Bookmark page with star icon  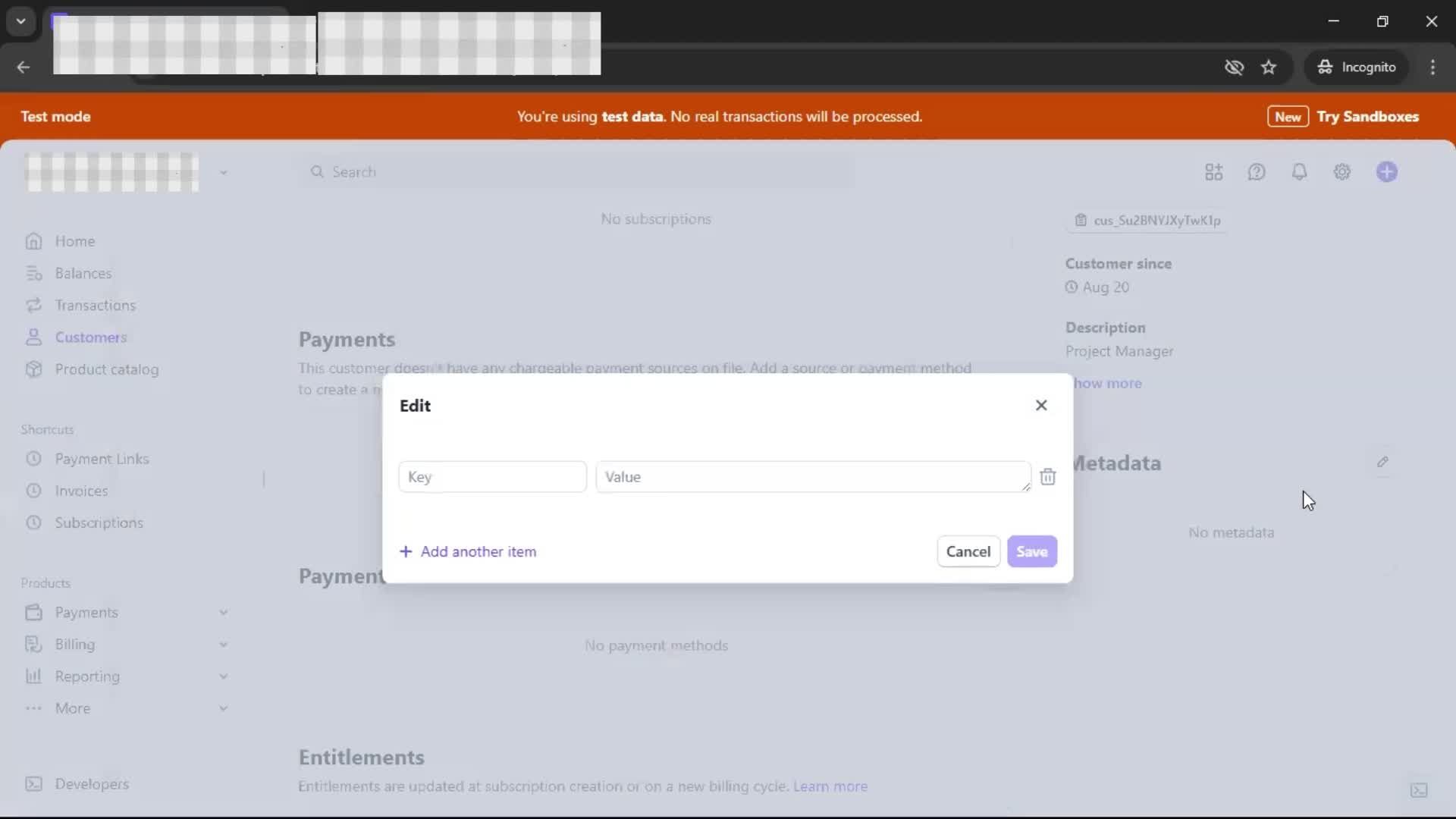(1269, 67)
